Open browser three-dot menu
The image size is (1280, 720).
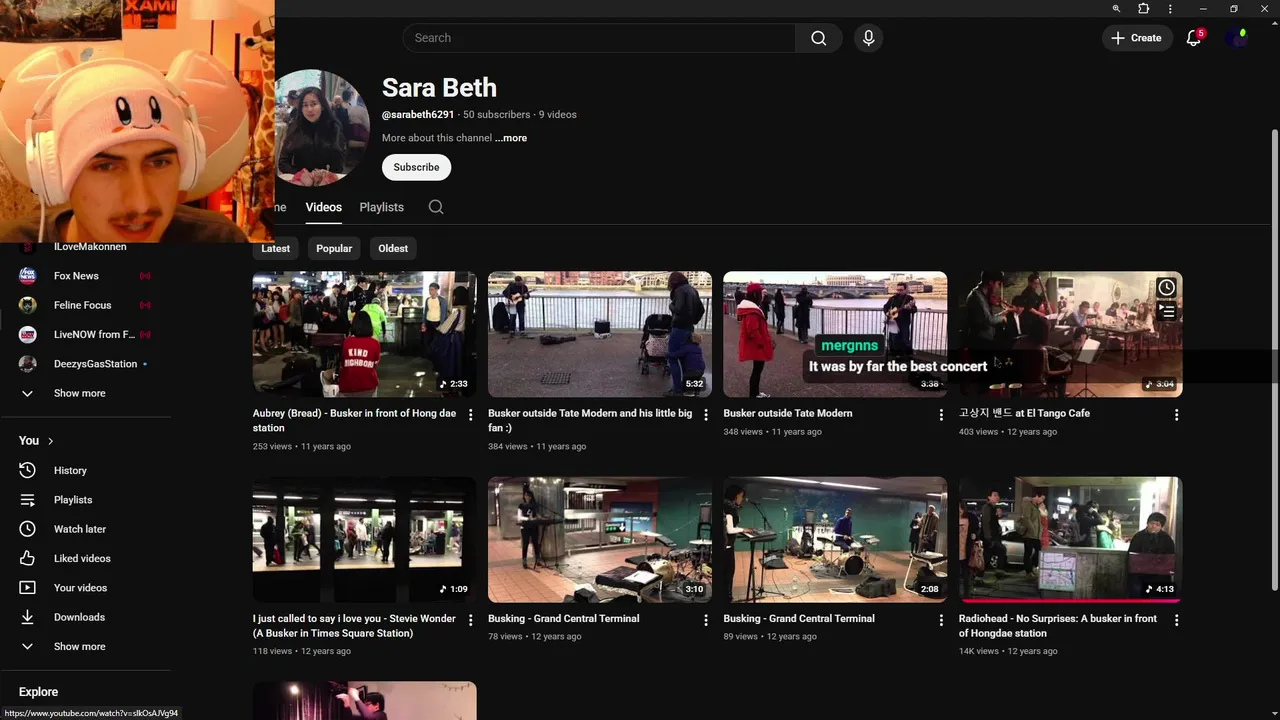[x=1170, y=9]
